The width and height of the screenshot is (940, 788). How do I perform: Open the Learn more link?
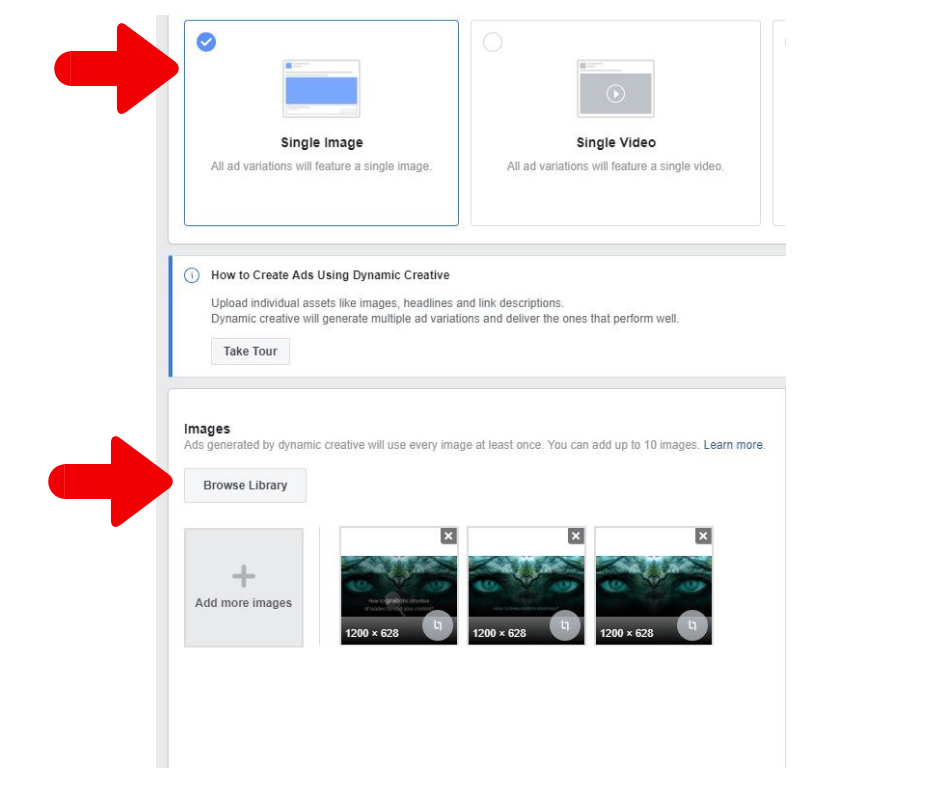[733, 445]
